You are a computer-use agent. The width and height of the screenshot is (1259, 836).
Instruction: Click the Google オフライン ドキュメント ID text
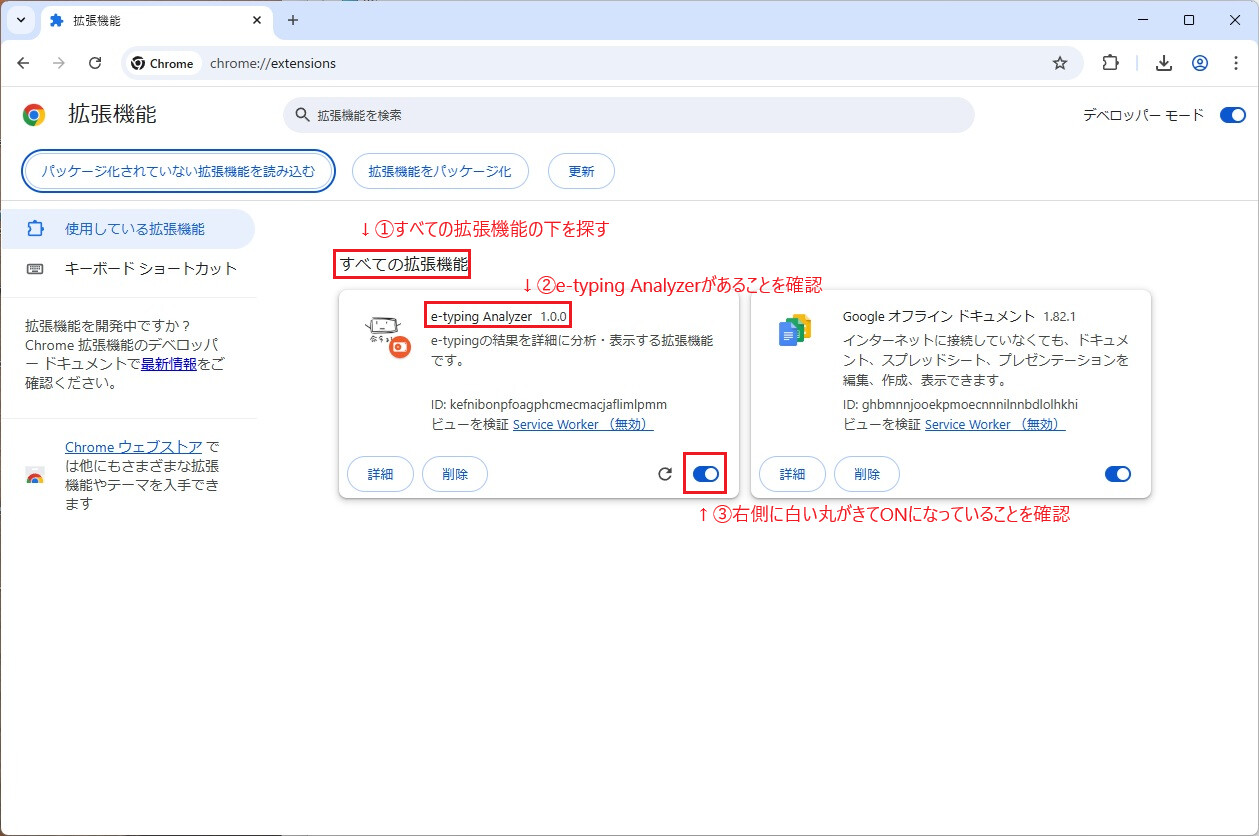tap(960, 405)
